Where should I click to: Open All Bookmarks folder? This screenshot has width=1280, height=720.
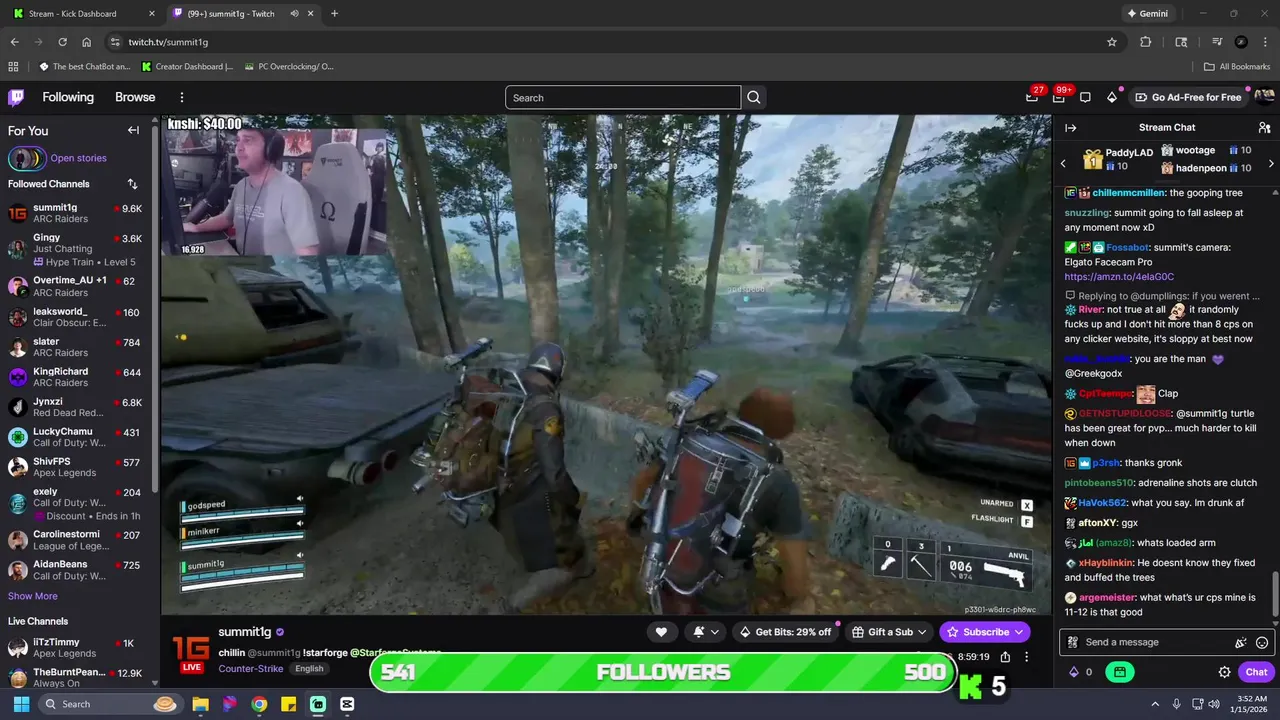click(1236, 67)
